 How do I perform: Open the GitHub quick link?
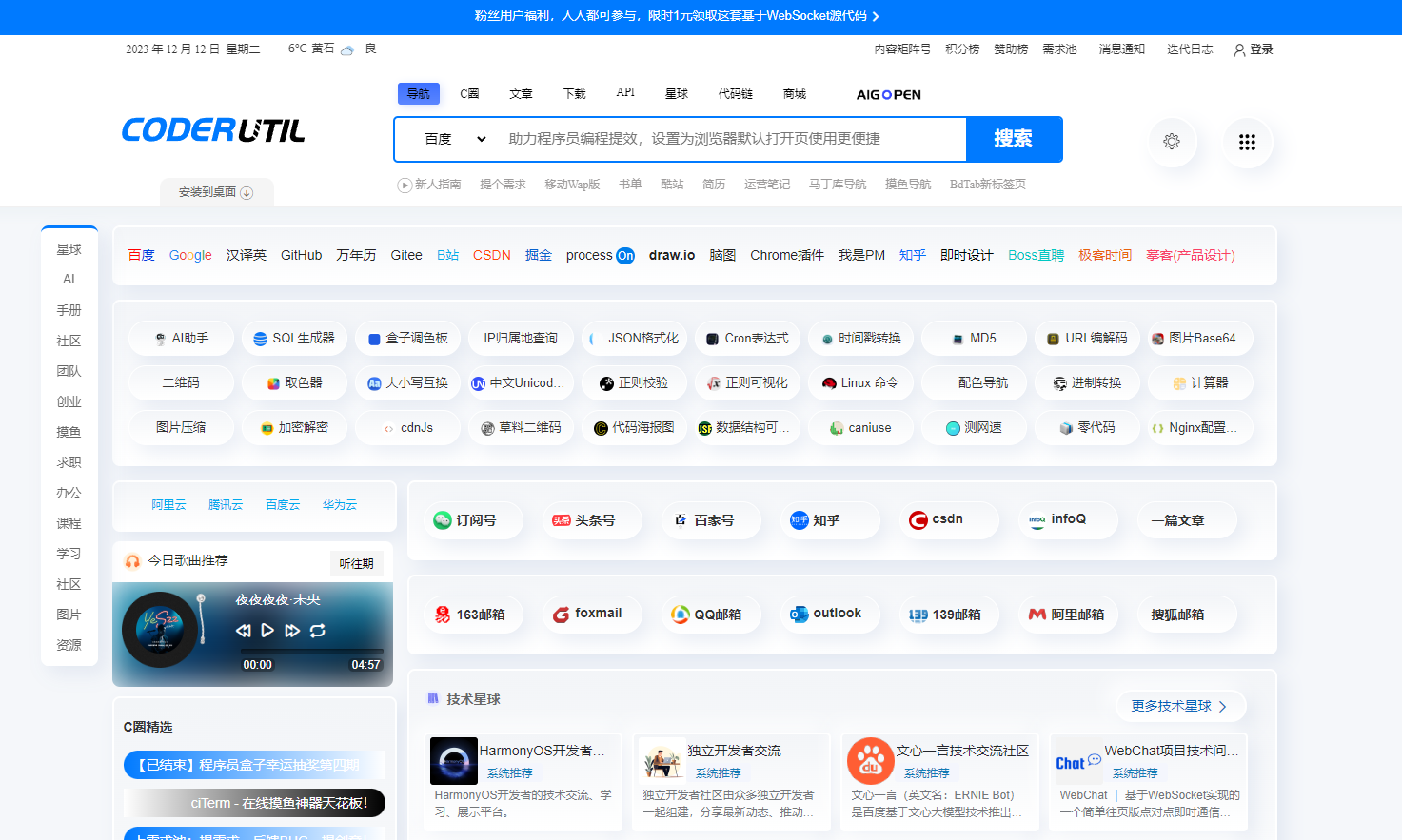pos(302,256)
